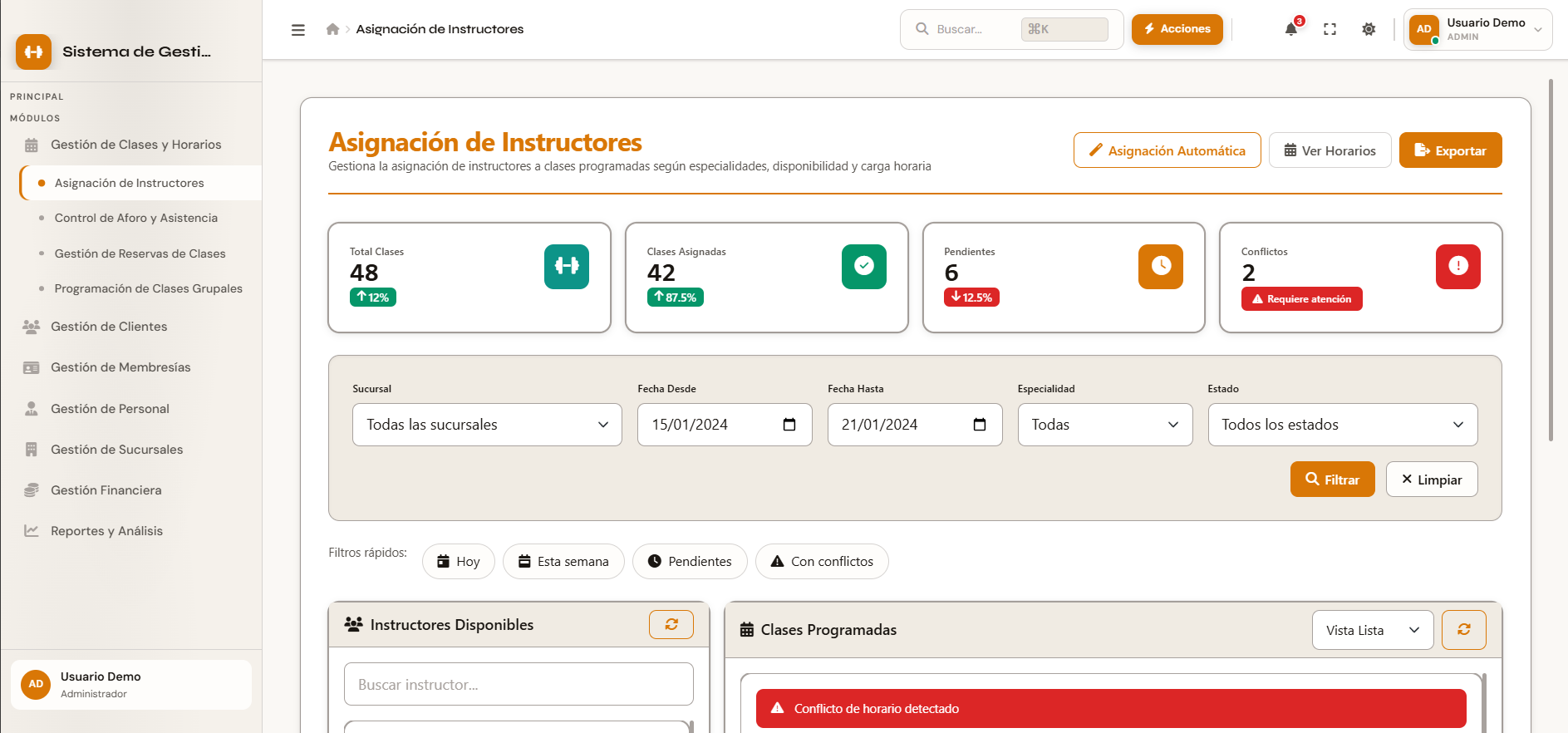The width and height of the screenshot is (1568, 733).
Task: Click Ver Horarios button
Action: point(1330,150)
